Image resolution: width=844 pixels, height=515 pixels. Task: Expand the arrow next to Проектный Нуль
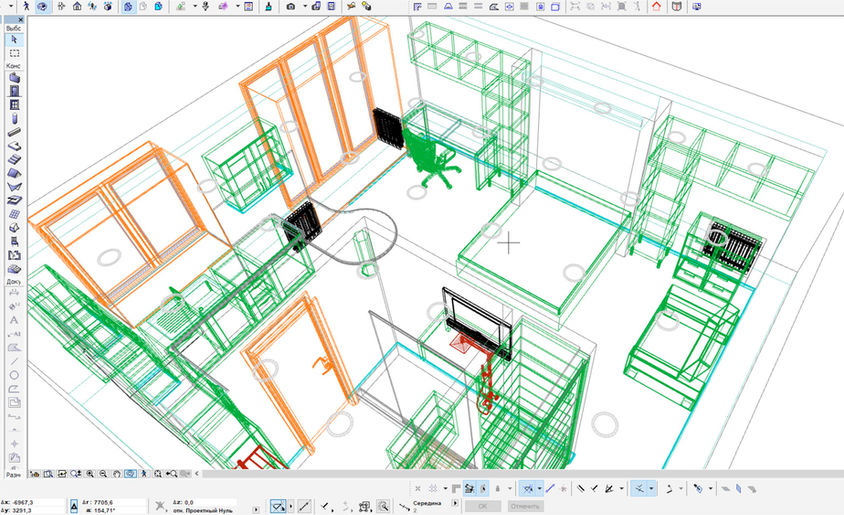pyautogui.click(x=256, y=510)
